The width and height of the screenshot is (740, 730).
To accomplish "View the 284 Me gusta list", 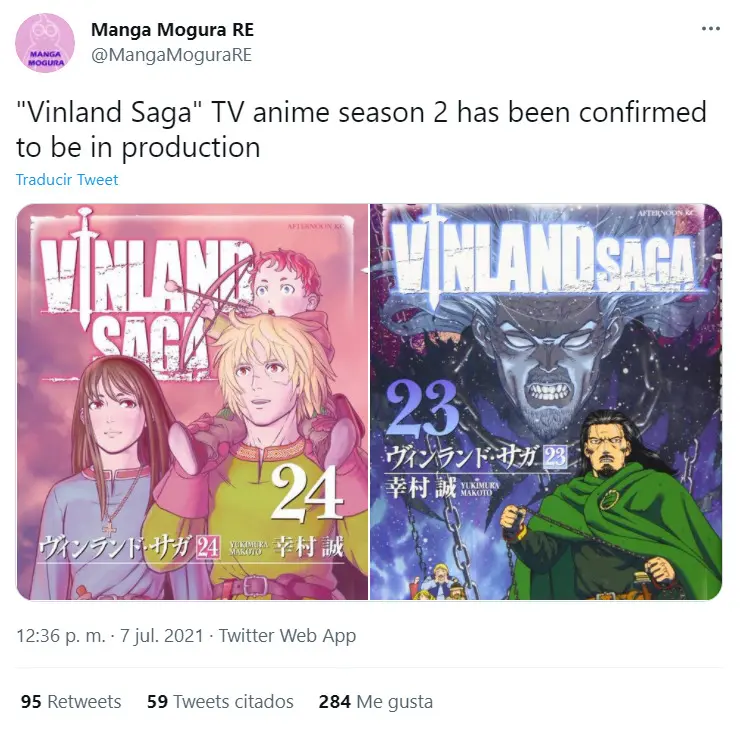I will pos(376,701).
